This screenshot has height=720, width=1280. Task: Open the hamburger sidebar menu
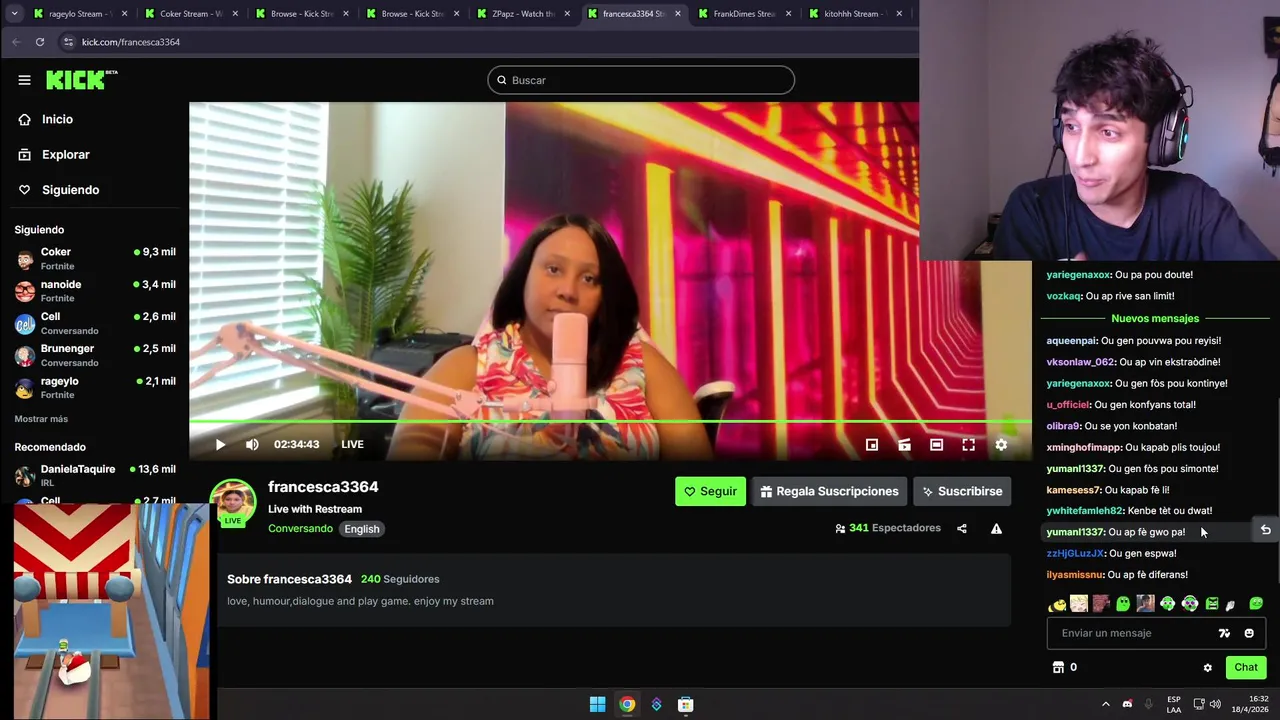pyautogui.click(x=24, y=80)
